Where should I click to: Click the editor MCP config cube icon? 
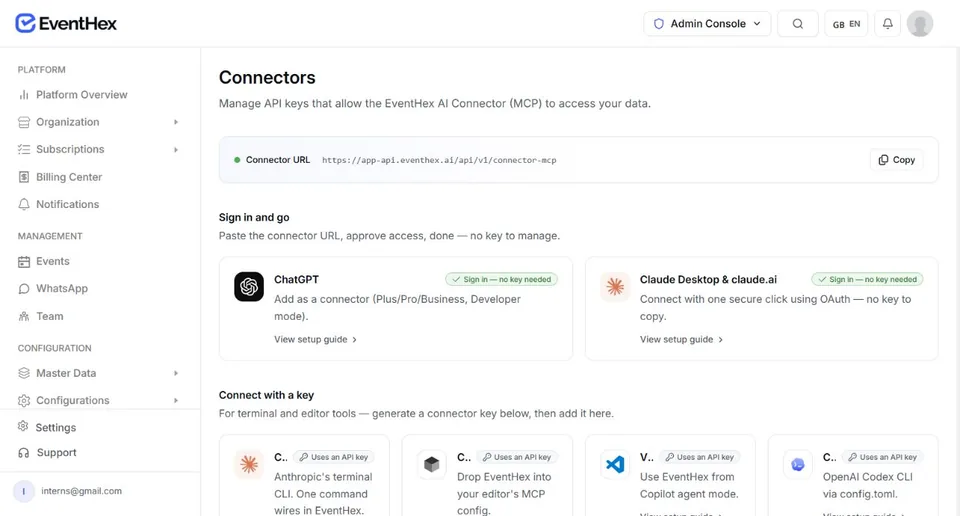(x=432, y=465)
